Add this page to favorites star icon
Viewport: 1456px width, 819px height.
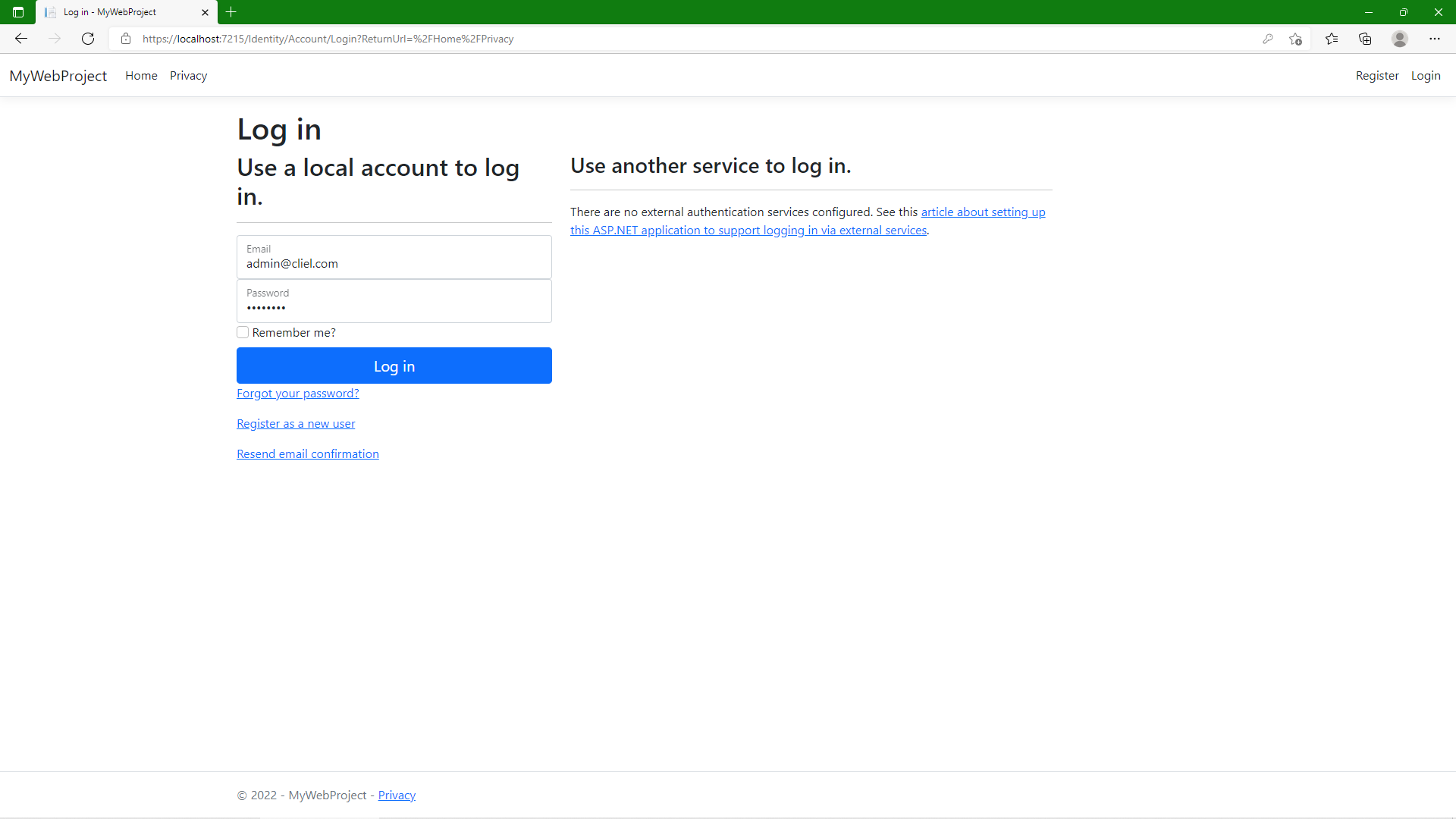click(x=1295, y=39)
